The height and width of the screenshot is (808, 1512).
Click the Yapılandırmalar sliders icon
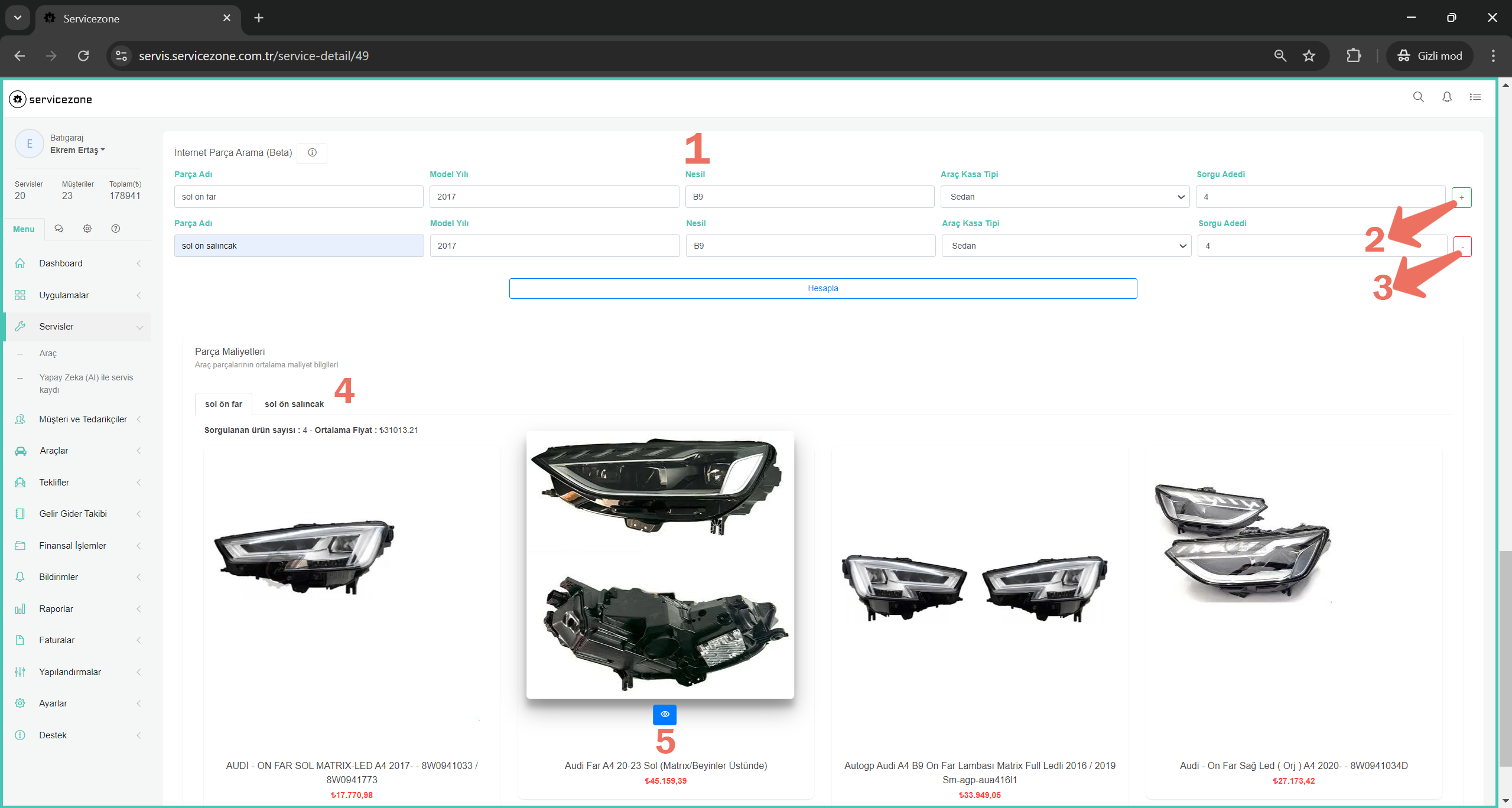(20, 672)
